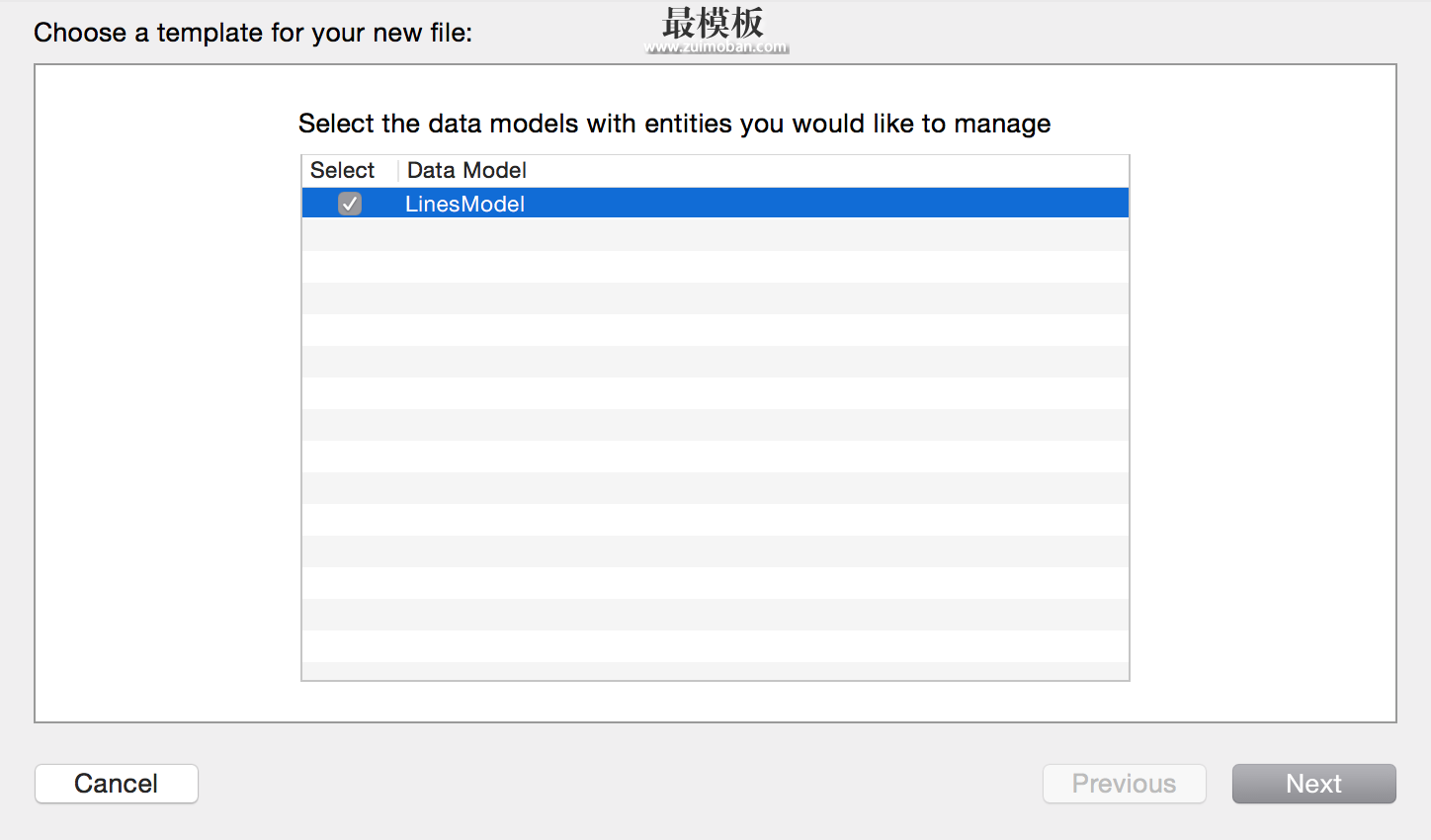
Task: Open the www.zuimoban.com watermark link
Action: 716,46
